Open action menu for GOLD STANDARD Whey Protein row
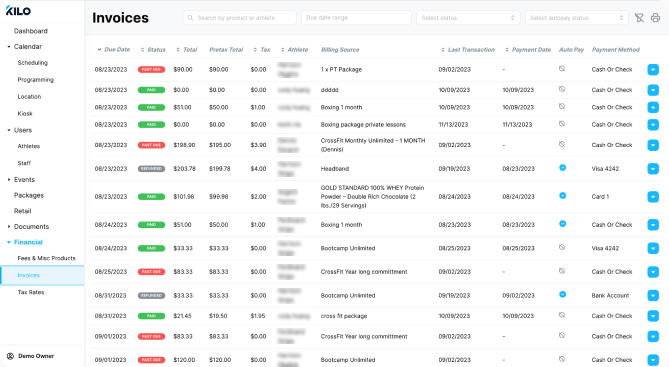669x367 pixels. [x=653, y=197]
